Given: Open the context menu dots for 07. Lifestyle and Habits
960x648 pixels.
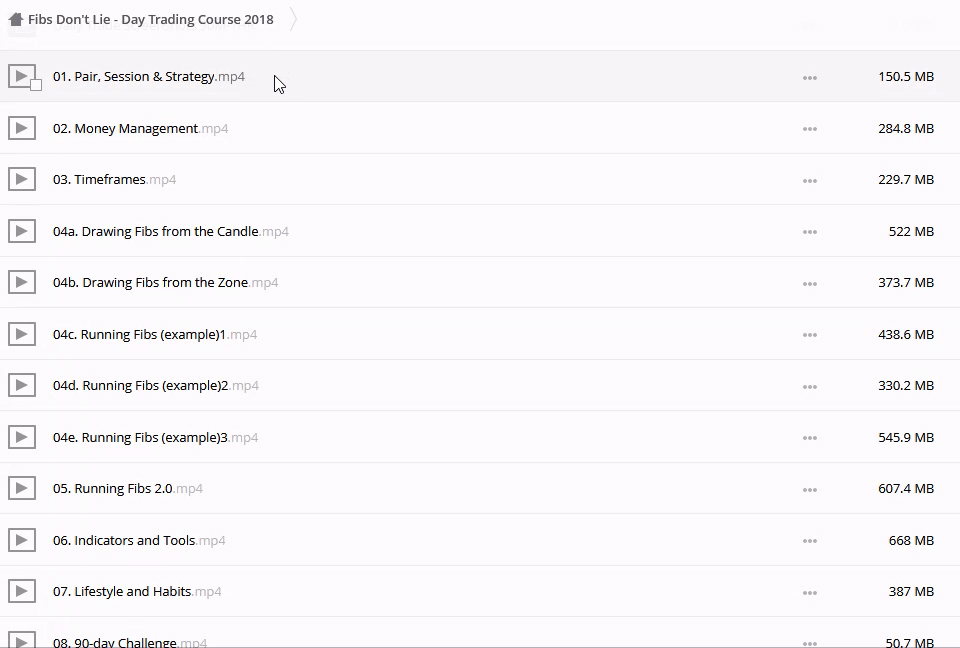Looking at the screenshot, I should point(810,592).
